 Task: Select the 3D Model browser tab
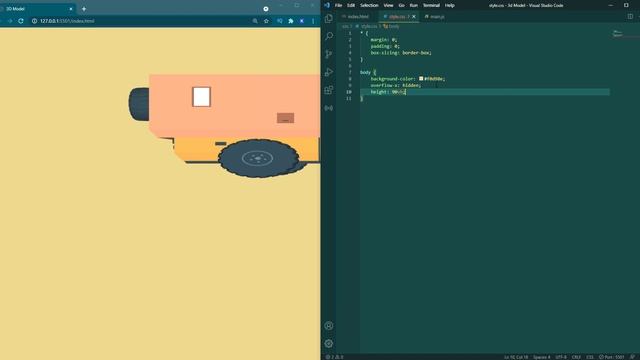(x=37, y=9)
